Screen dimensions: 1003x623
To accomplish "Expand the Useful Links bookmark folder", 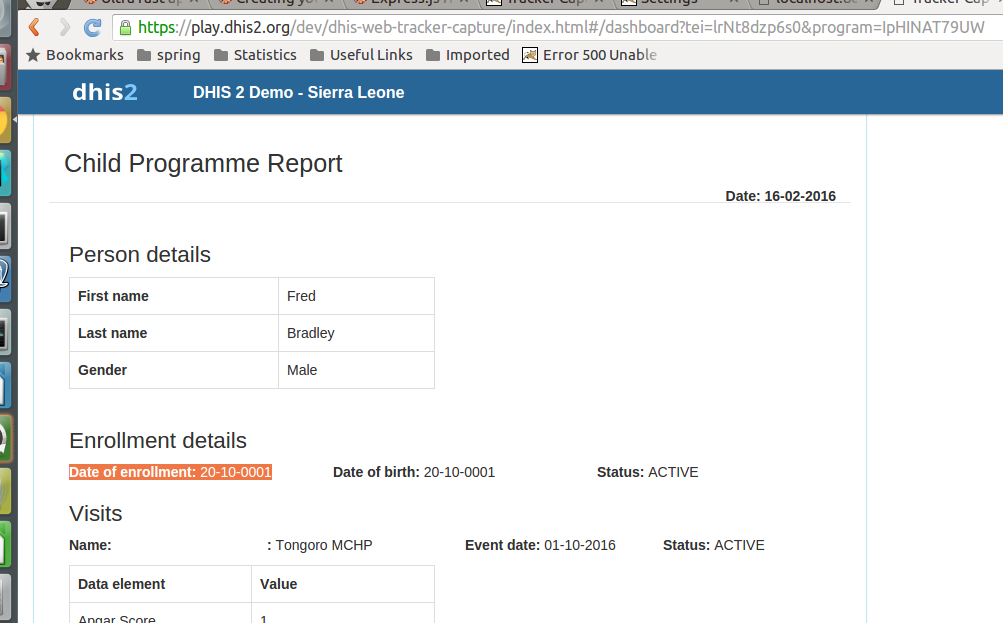I will point(360,55).
